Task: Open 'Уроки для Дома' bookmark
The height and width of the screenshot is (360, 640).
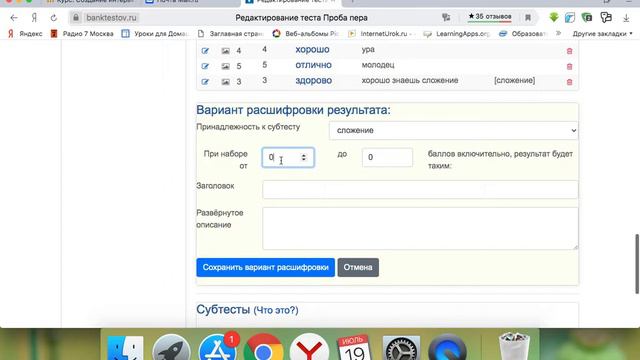Action: pyautogui.click(x=155, y=34)
